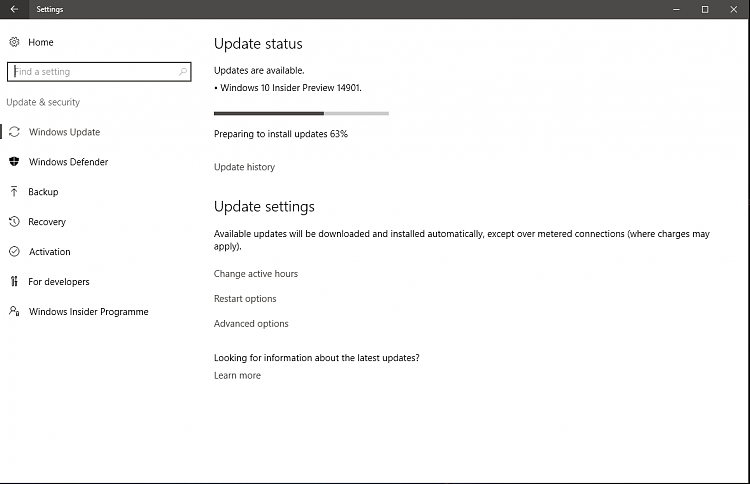This screenshot has height=484, width=750.
Task: Click the Windows Insider Programme person icon
Action: [x=14, y=311]
